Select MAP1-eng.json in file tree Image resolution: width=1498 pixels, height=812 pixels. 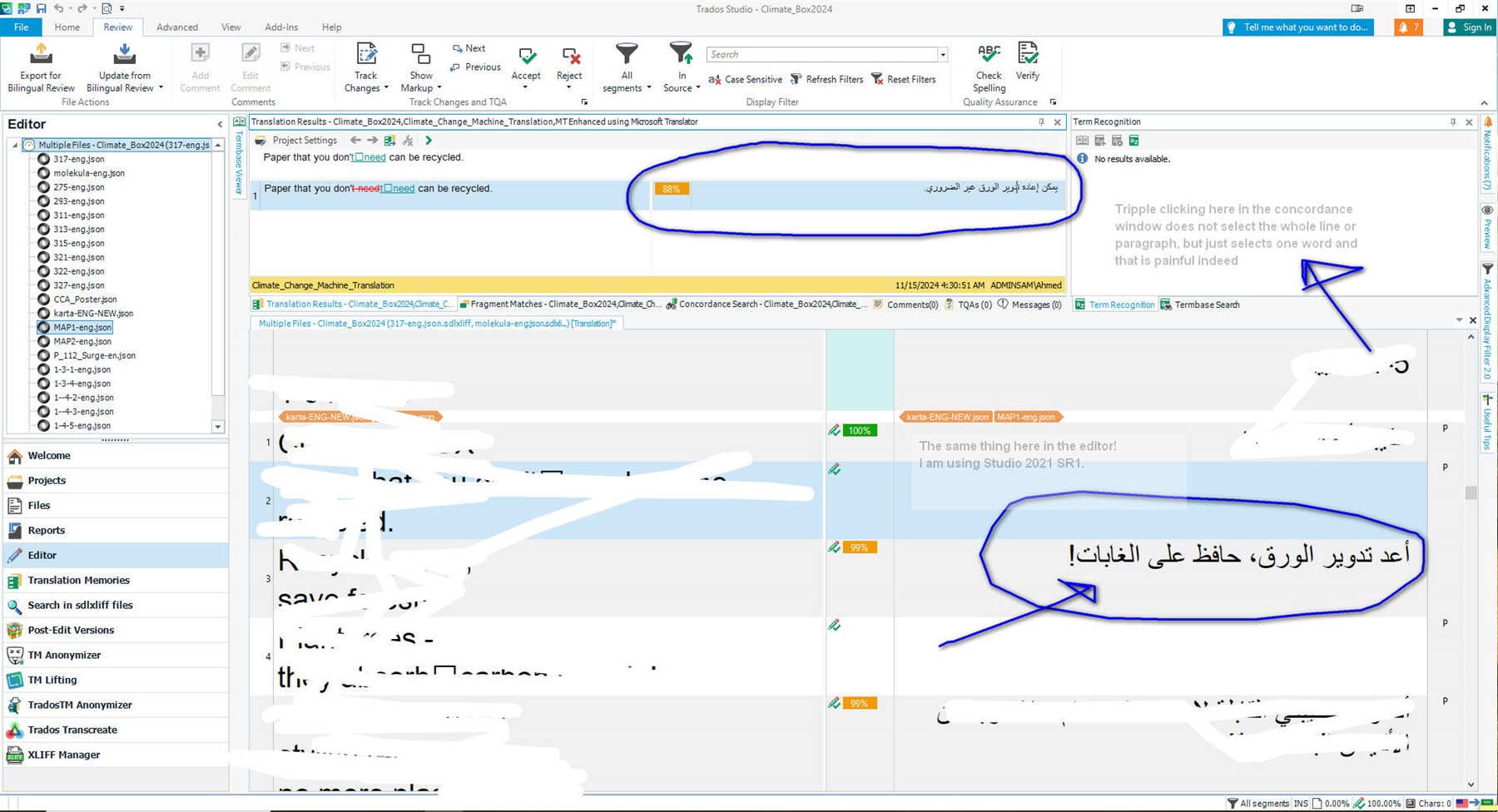click(82, 327)
